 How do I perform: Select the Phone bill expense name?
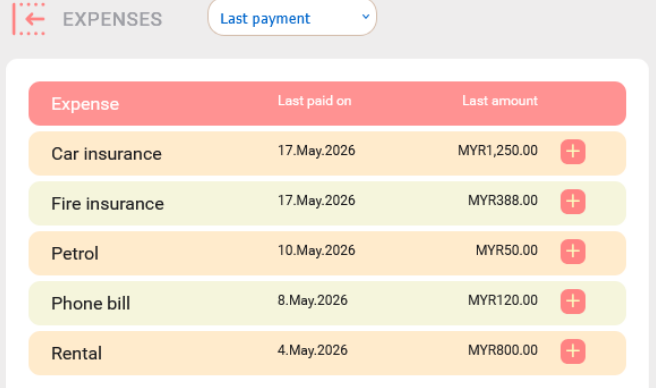point(91,303)
